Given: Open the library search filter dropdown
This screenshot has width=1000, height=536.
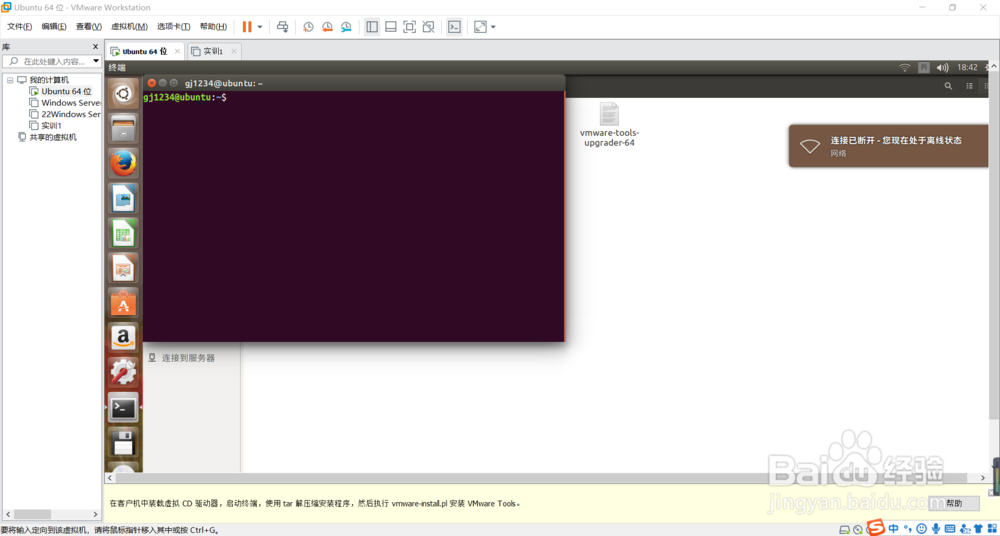Looking at the screenshot, I should (x=96, y=61).
